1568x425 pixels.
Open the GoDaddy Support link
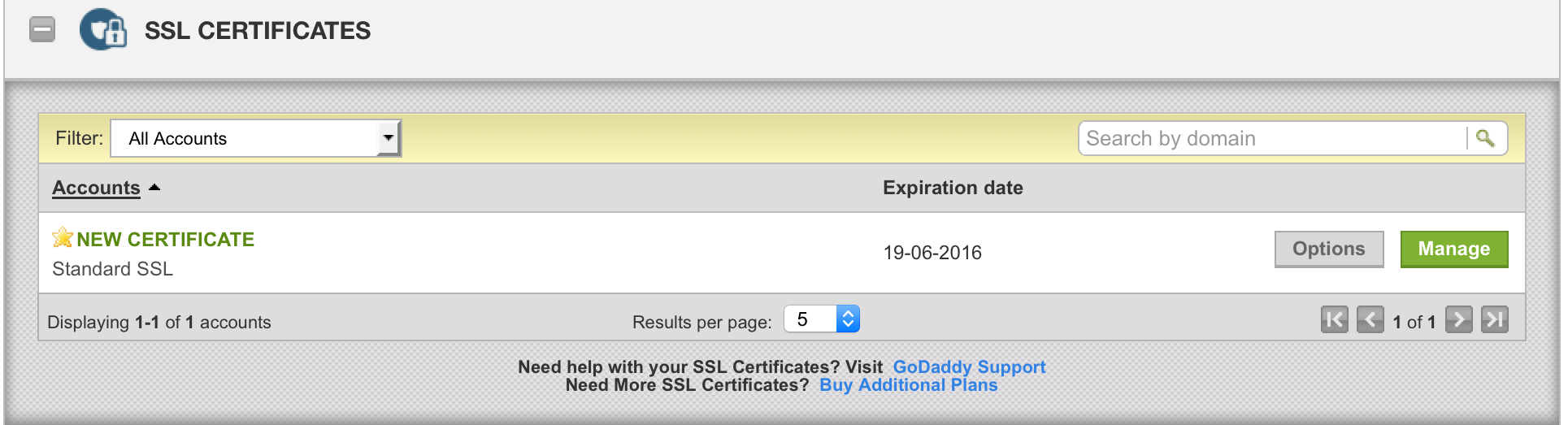point(969,367)
